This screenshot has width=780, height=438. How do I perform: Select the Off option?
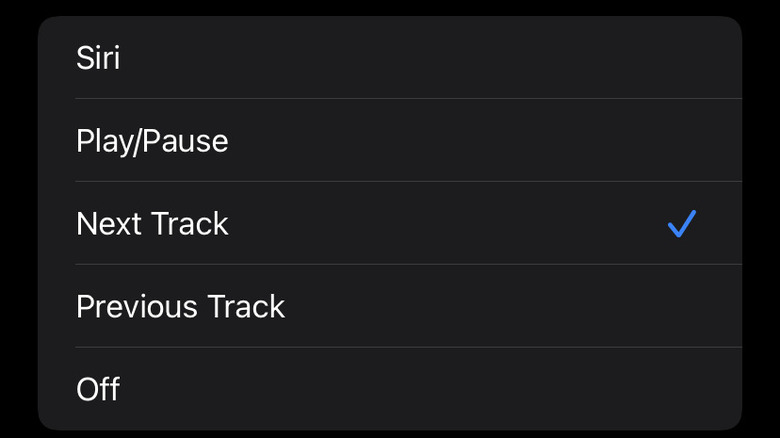click(x=390, y=388)
